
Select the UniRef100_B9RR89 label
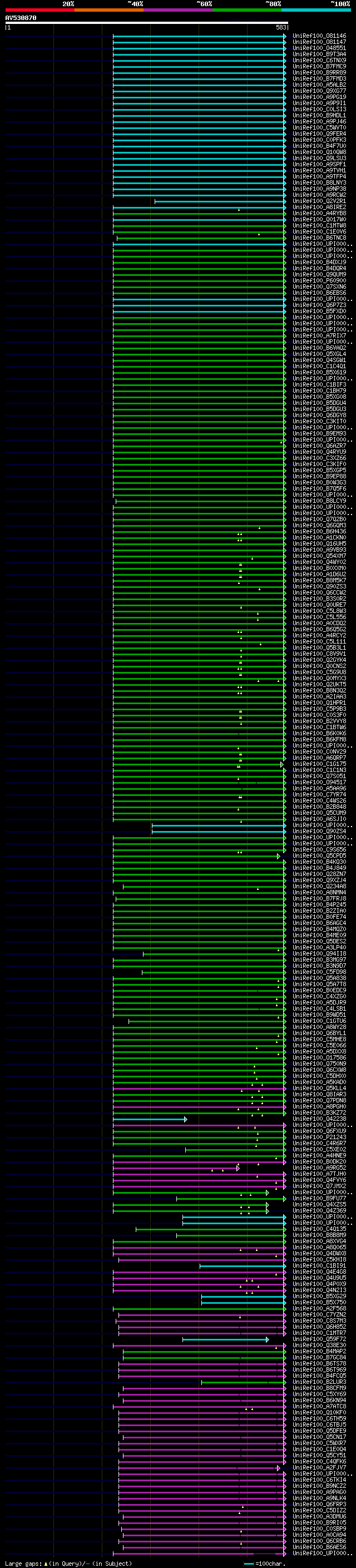tap(319, 72)
